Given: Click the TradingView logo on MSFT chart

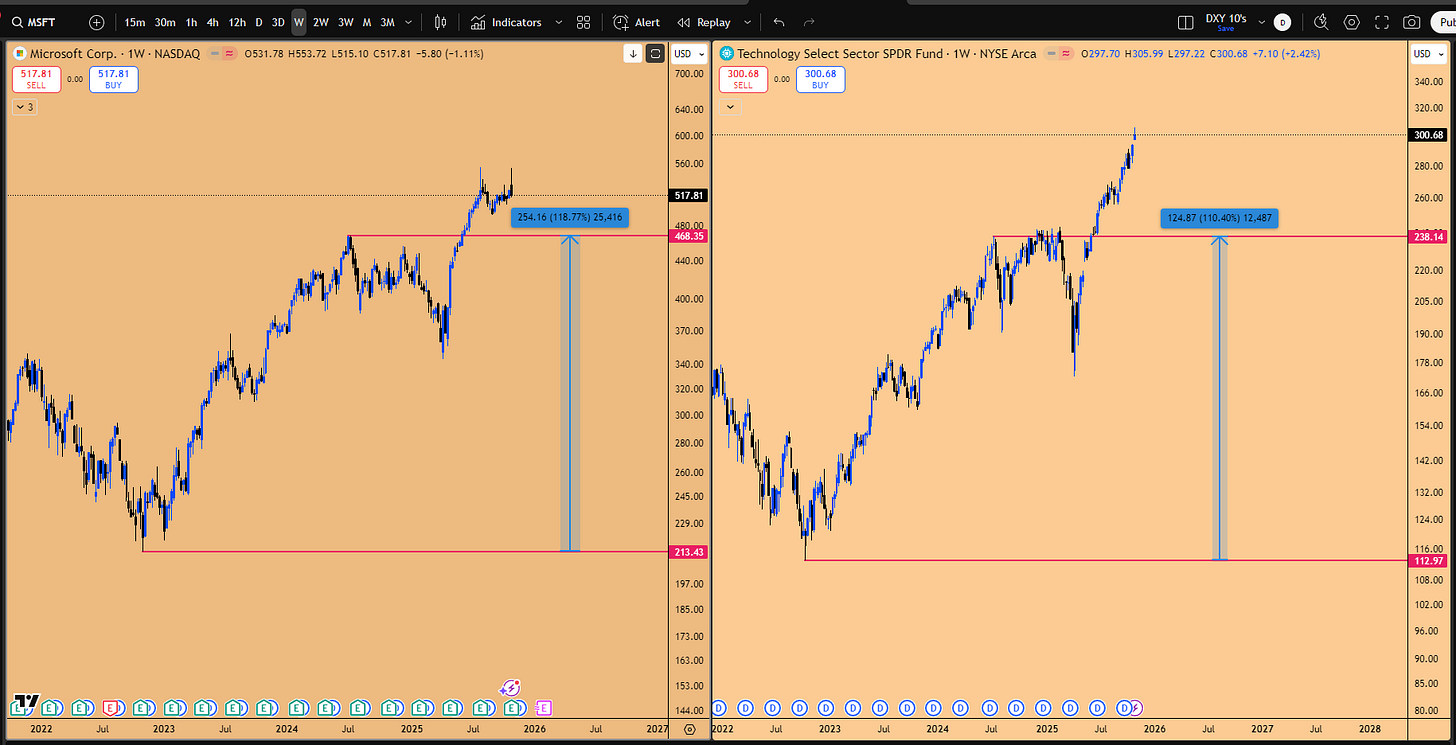Looking at the screenshot, I should point(27,702).
